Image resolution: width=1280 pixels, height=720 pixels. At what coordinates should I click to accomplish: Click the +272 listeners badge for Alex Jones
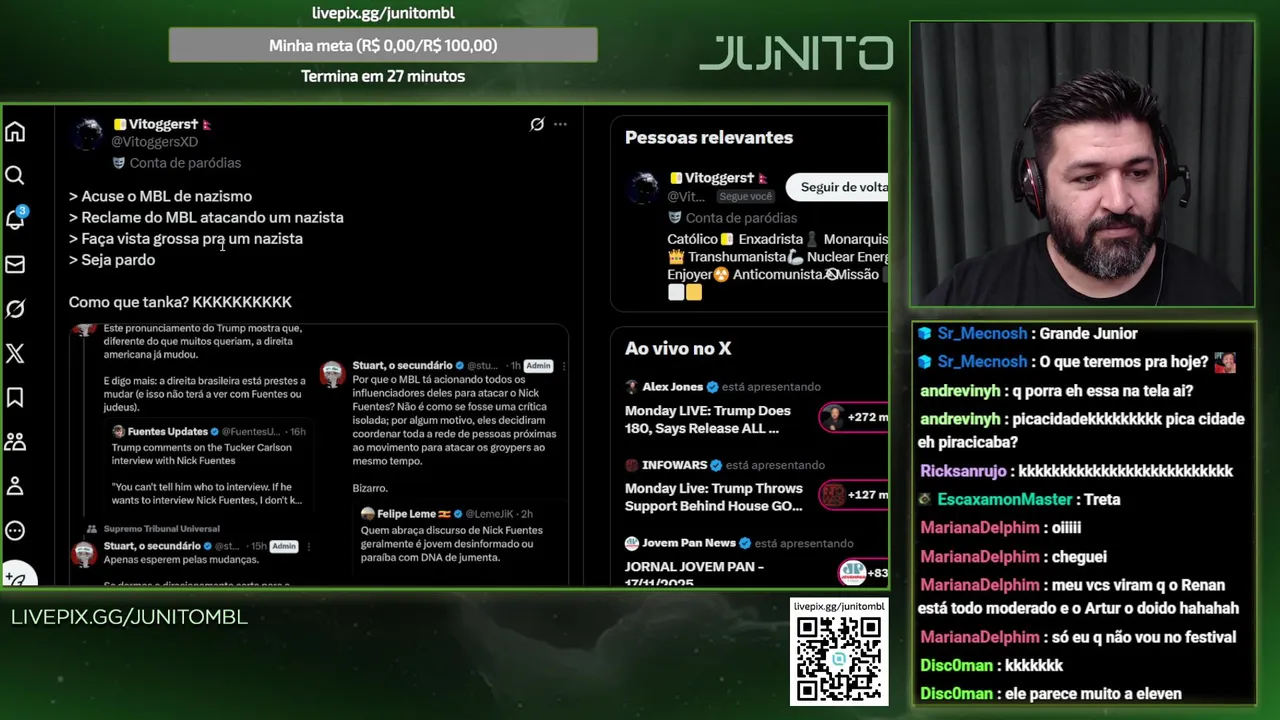[854, 417]
